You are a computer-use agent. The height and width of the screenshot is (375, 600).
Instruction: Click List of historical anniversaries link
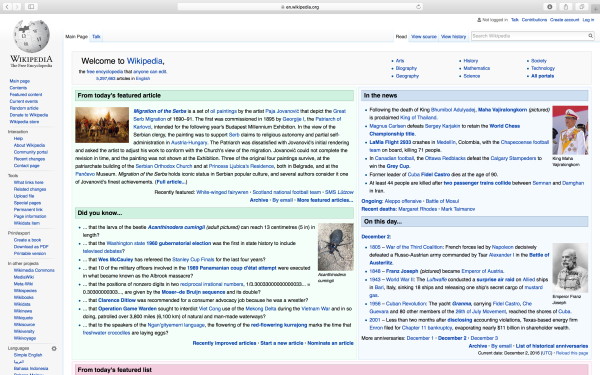552,346
